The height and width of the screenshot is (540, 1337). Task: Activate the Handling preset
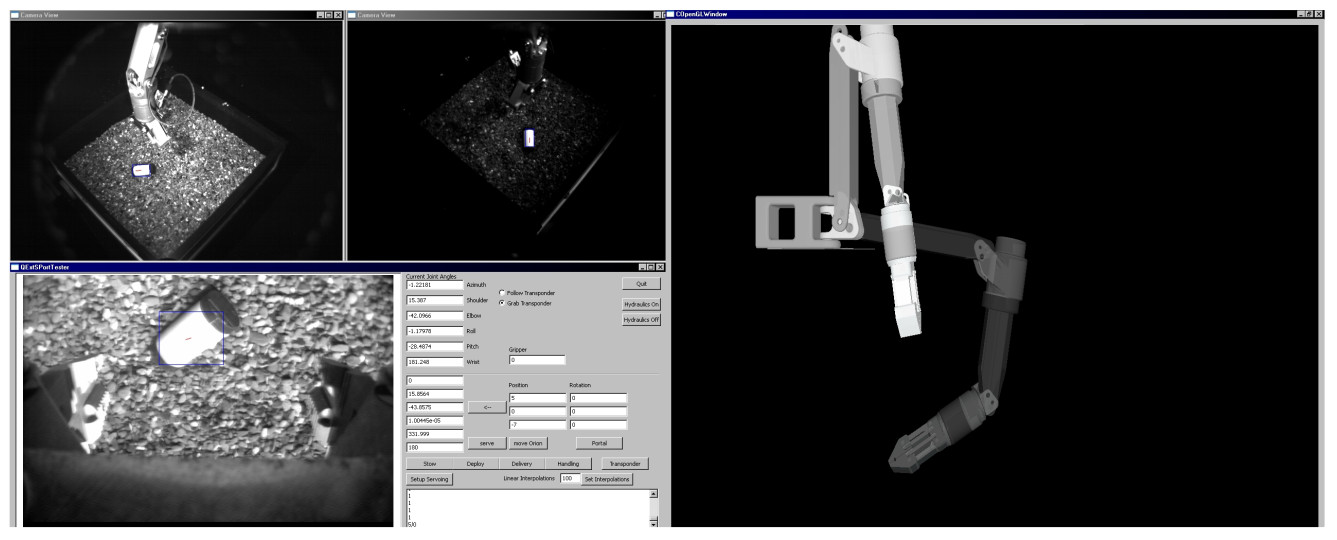coord(567,464)
